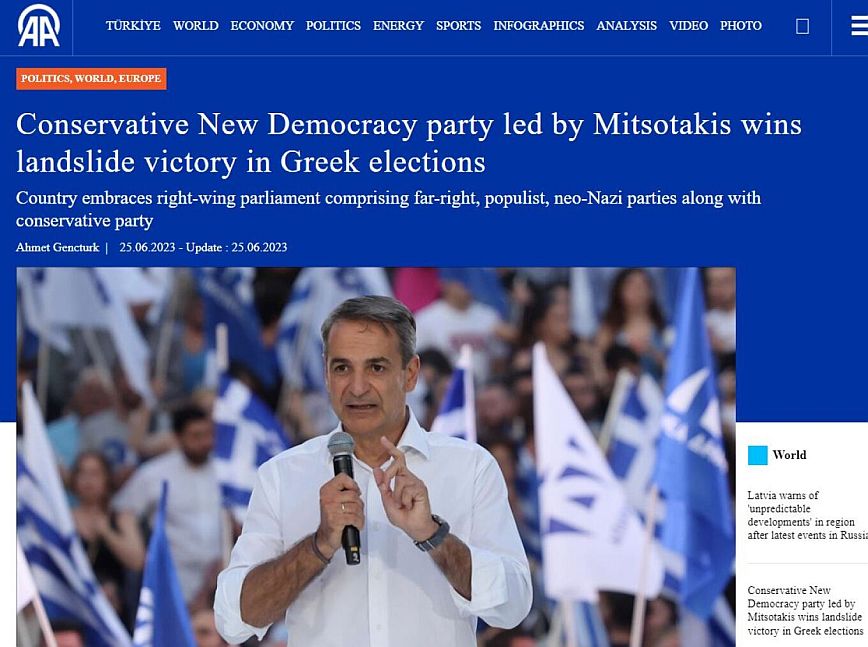Go to the PHOTO section
Image resolution: width=868 pixels, height=647 pixels.
coord(741,25)
